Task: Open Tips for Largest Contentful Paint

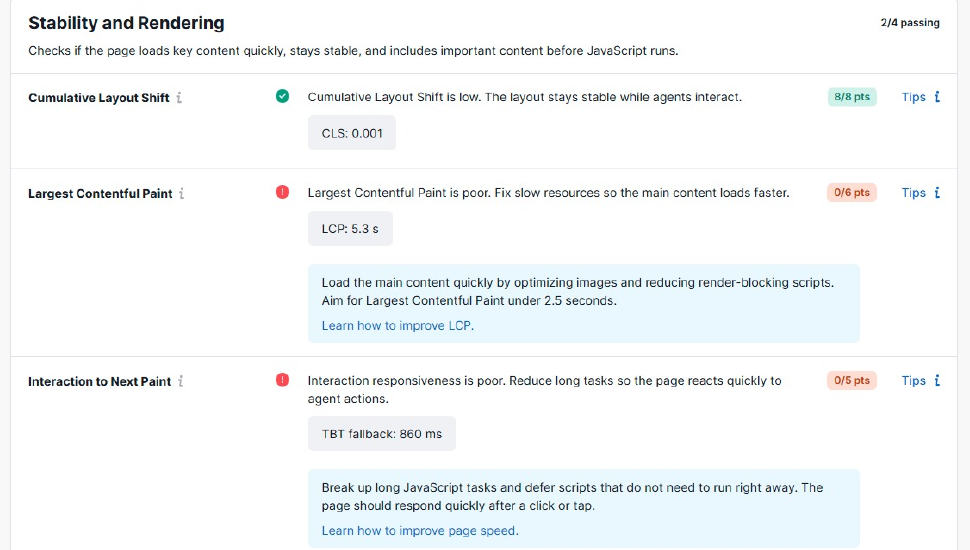Action: click(x=913, y=193)
